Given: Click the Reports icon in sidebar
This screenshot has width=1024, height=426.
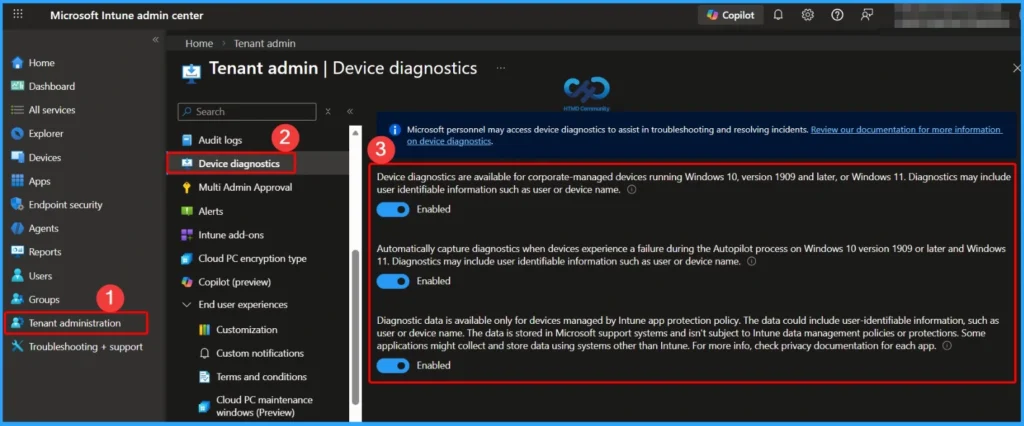Looking at the screenshot, I should click(x=18, y=252).
